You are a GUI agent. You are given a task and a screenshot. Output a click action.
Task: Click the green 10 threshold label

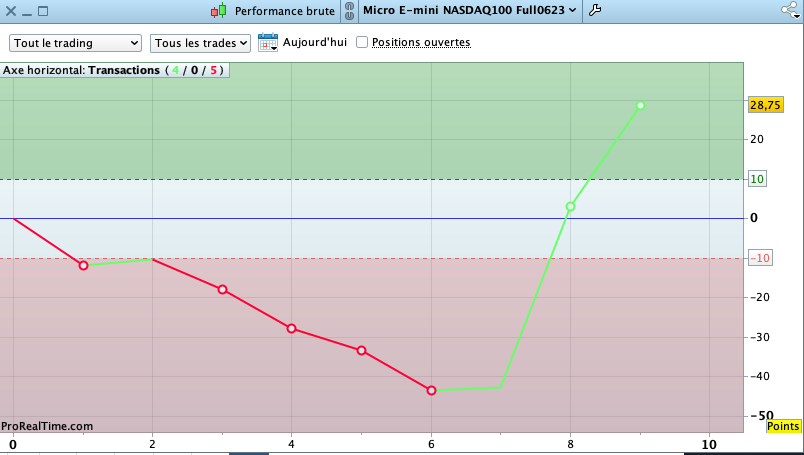(757, 179)
